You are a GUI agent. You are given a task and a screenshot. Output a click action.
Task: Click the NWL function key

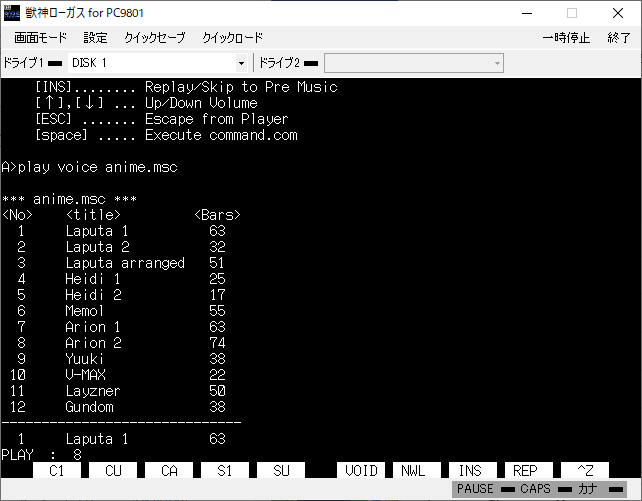pos(417,470)
